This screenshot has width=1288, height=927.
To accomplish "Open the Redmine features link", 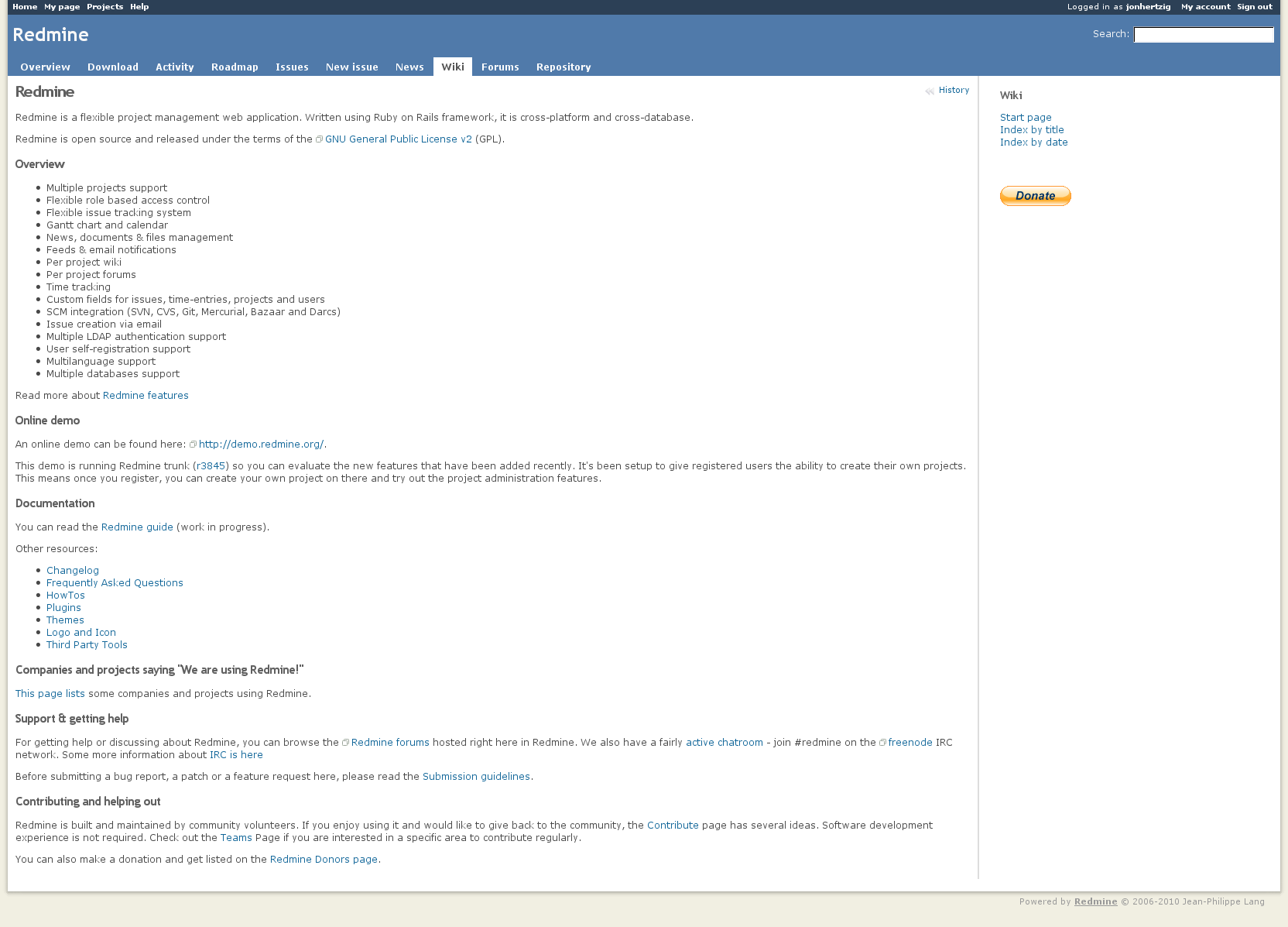I will (x=146, y=396).
